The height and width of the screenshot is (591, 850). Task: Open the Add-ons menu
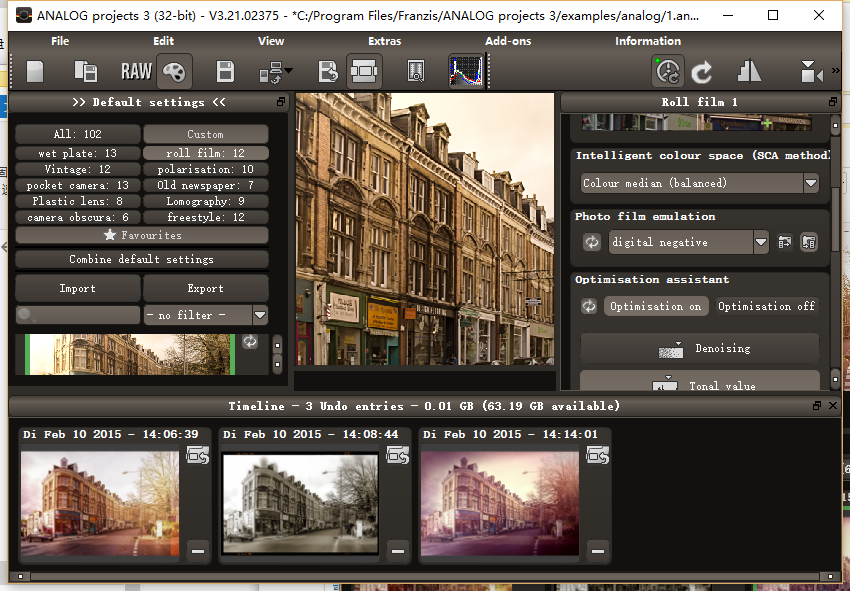coord(508,41)
